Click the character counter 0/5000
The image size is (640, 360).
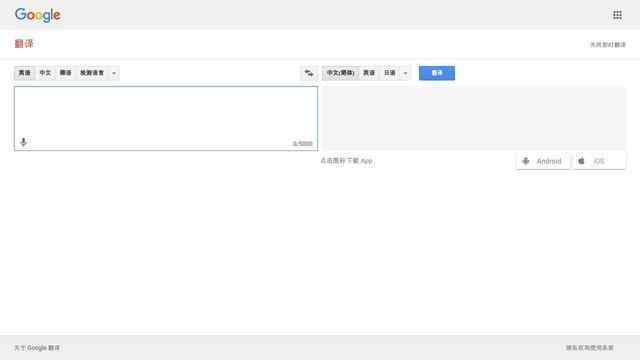pyautogui.click(x=302, y=143)
